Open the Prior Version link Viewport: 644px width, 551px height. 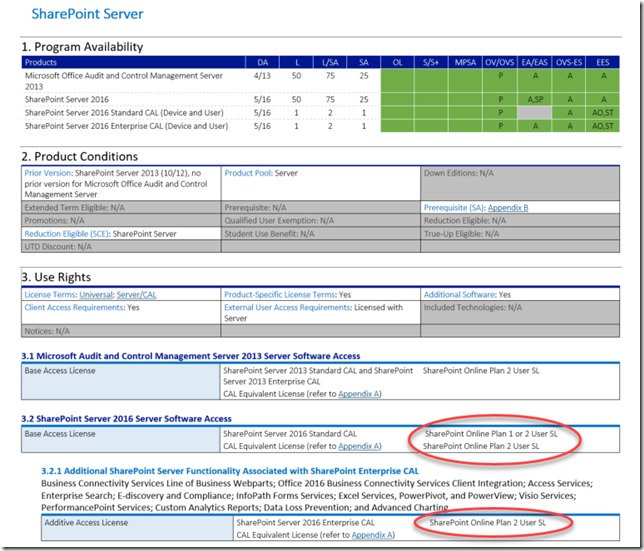[x=48, y=173]
